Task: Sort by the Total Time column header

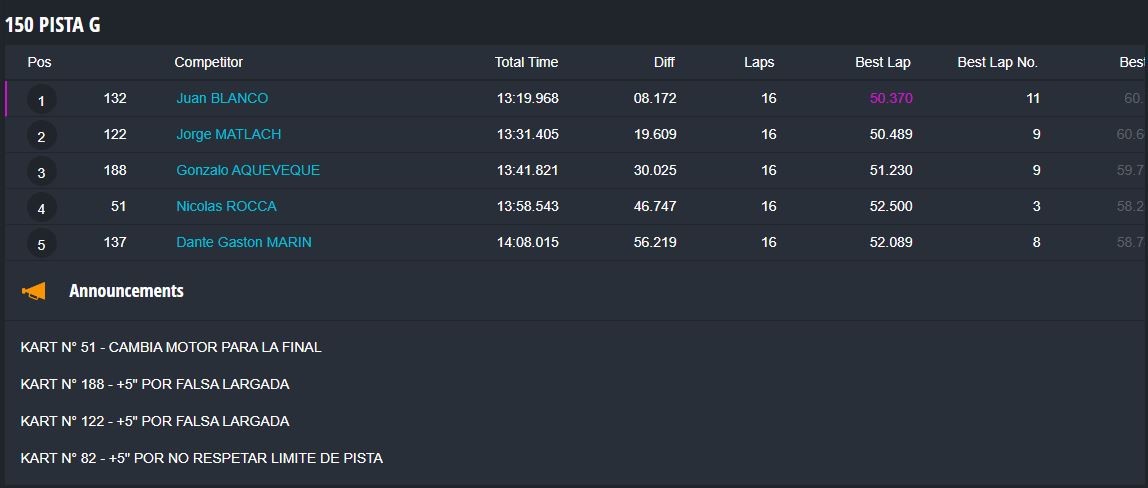Action: (526, 62)
